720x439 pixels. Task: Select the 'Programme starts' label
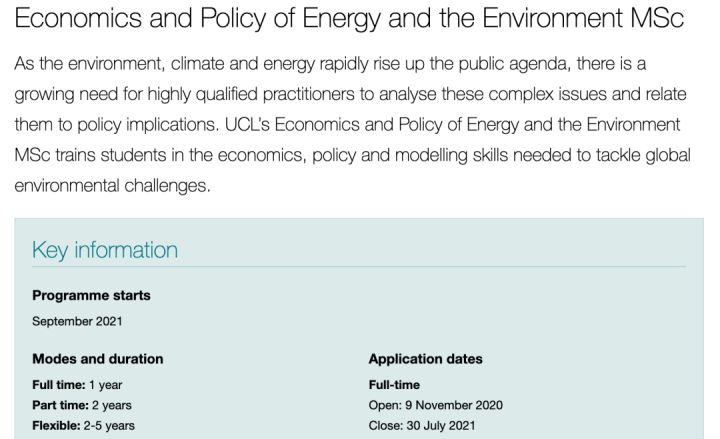coord(91,295)
